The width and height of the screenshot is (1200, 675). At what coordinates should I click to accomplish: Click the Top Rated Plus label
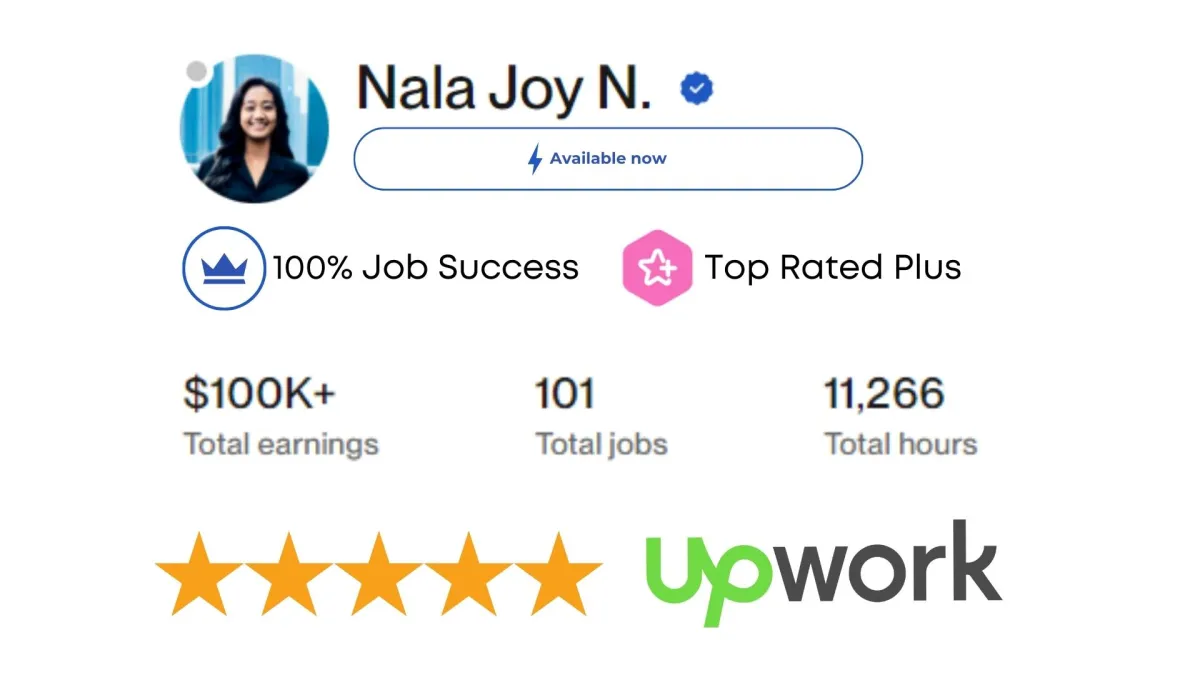[x=833, y=268]
